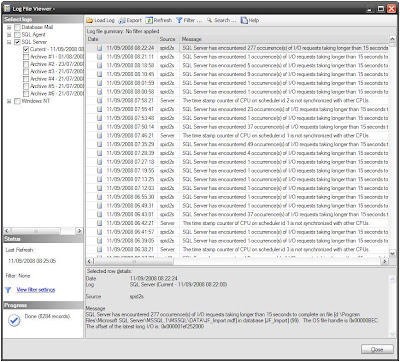Click the funnel icon beside View filter settings
The height and width of the screenshot is (362, 400).
[8, 290]
